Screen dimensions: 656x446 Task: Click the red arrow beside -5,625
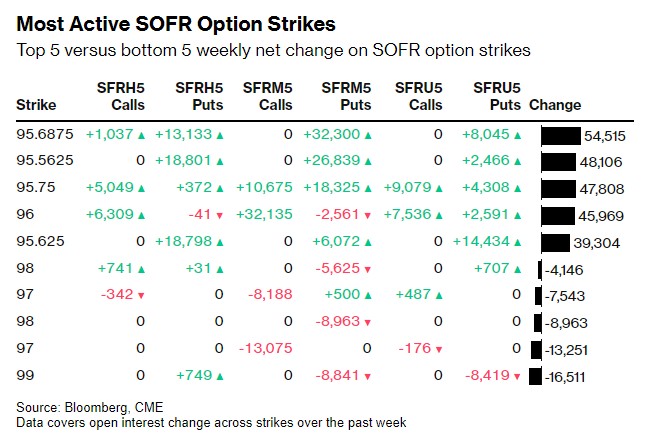(x=367, y=268)
